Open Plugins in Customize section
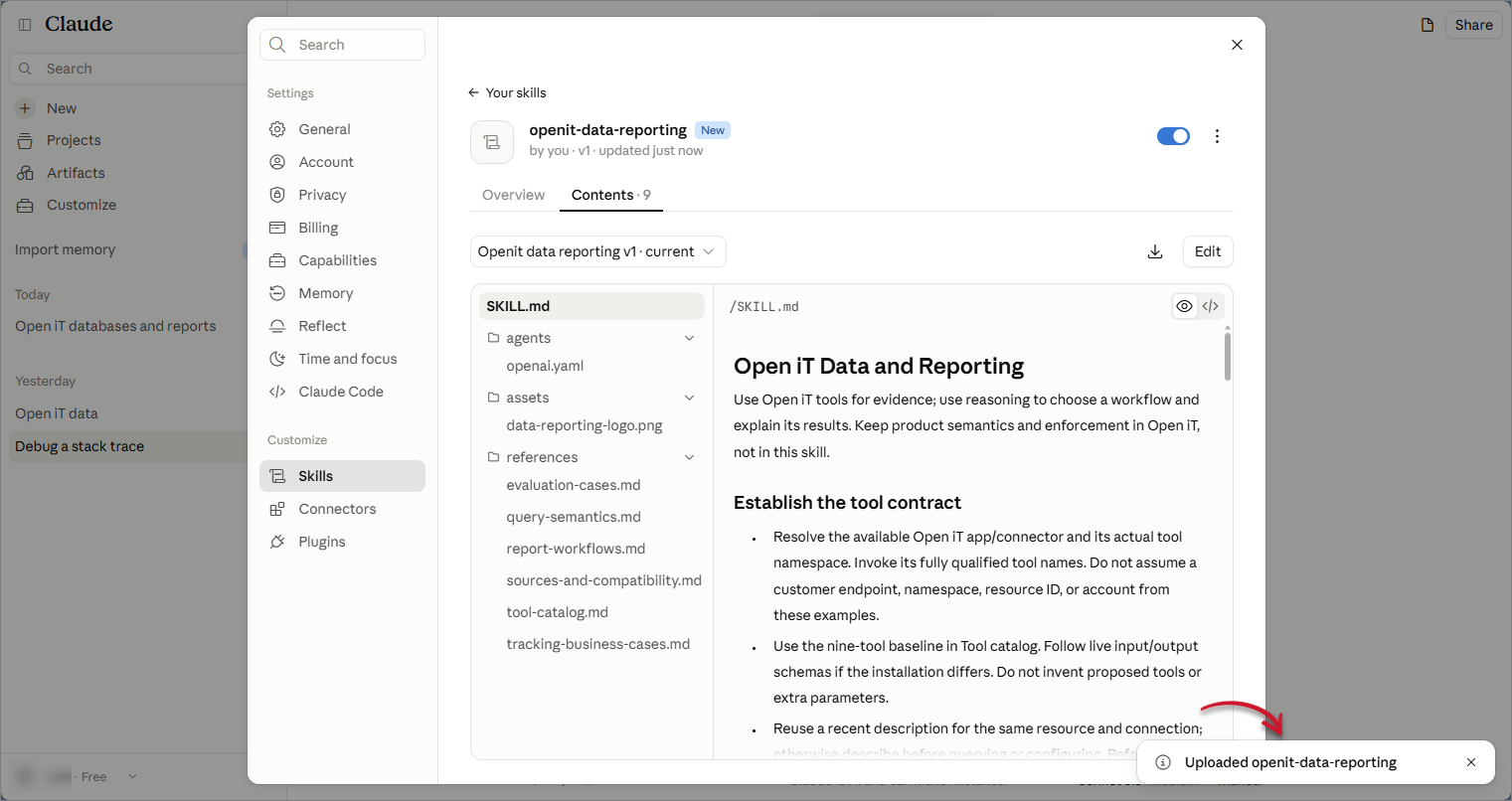Screen dimensions: 1512x801 342,542
